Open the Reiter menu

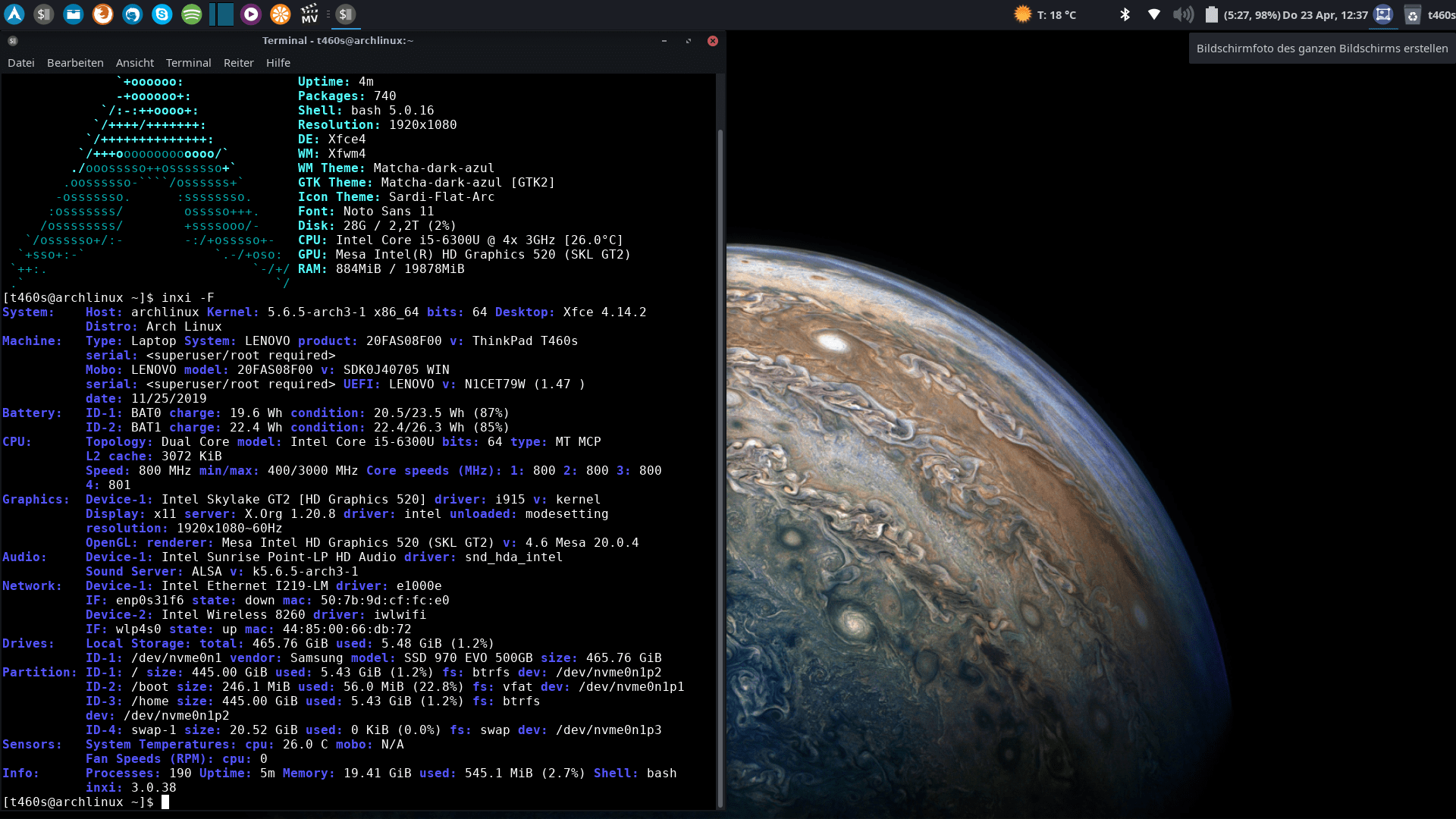(239, 63)
